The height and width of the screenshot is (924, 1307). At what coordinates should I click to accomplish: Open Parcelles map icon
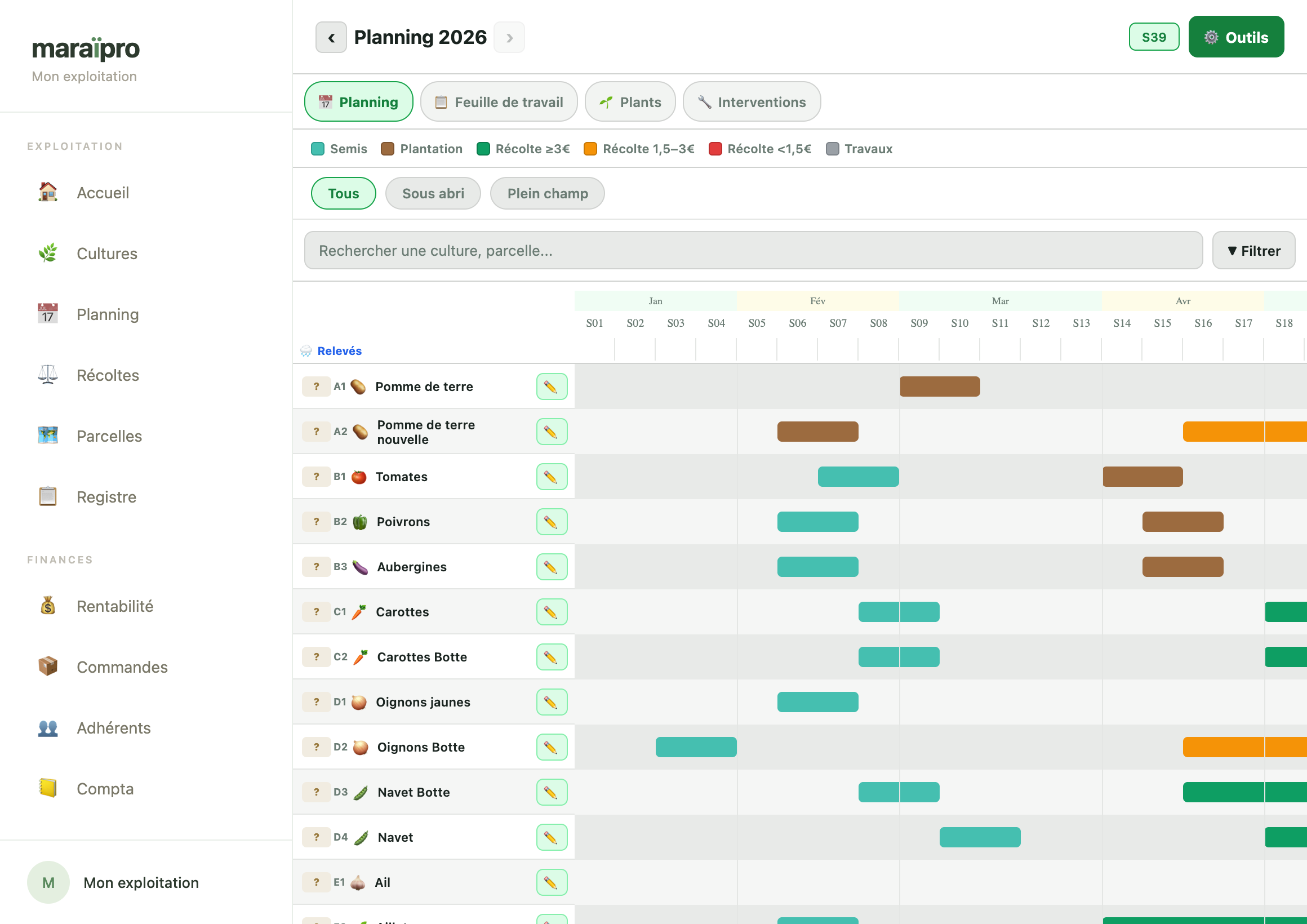tap(48, 436)
